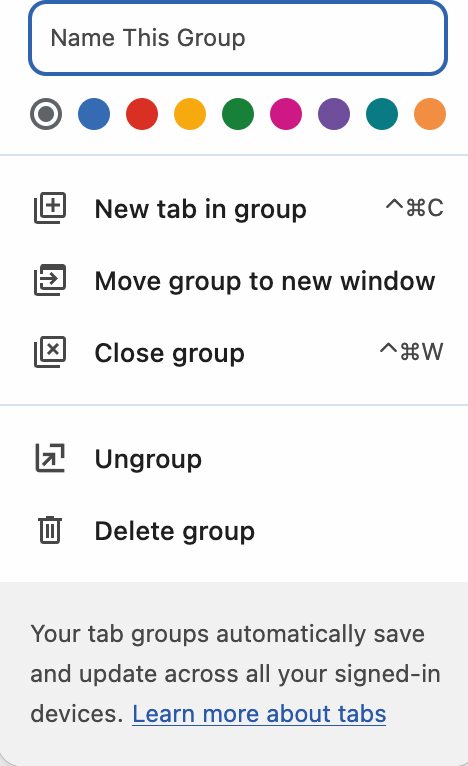The image size is (468, 766).
Task: Set group color to orange
Action: pyautogui.click(x=430, y=114)
